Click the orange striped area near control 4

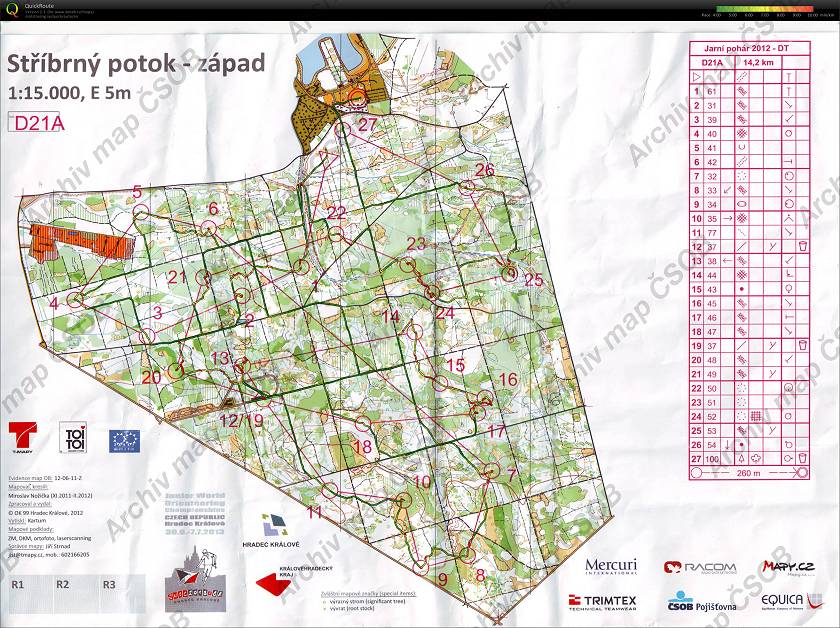click(x=77, y=241)
